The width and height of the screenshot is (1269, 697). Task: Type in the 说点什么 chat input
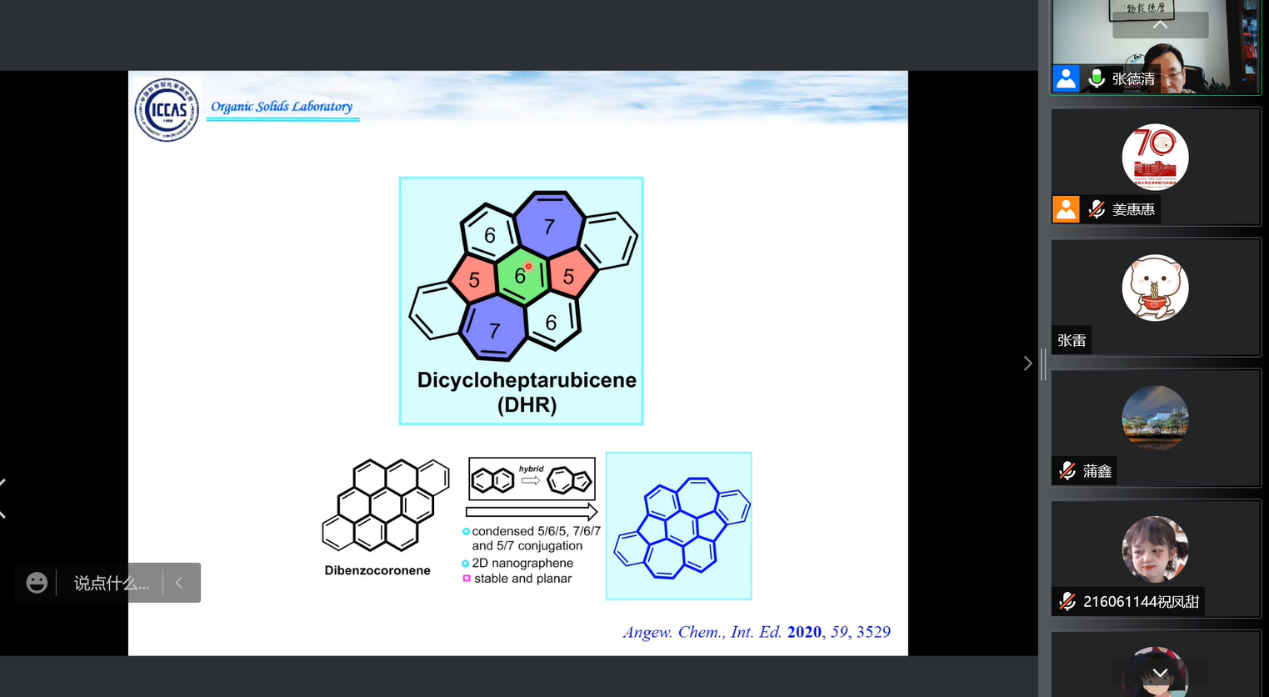point(111,583)
